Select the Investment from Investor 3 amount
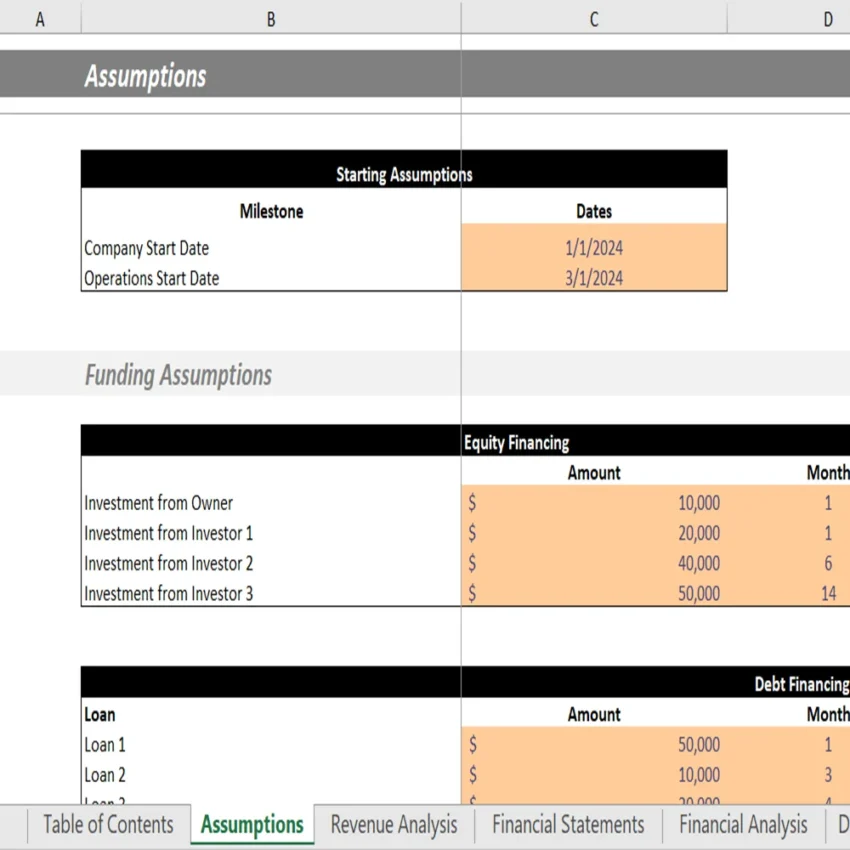The height and width of the screenshot is (850, 850). pos(594,593)
